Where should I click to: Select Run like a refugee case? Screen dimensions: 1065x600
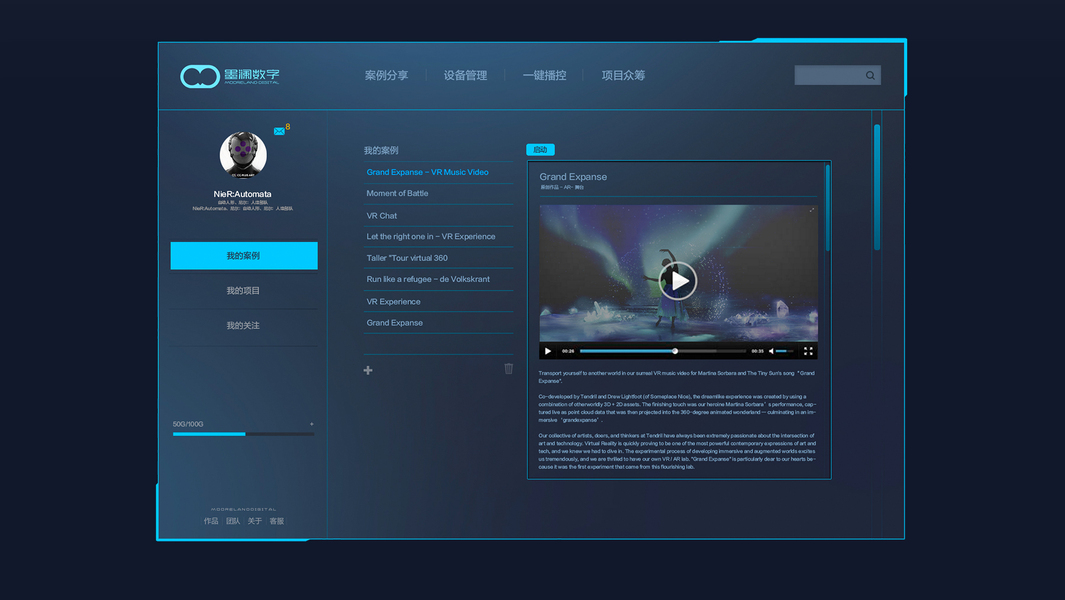pyautogui.click(x=428, y=279)
